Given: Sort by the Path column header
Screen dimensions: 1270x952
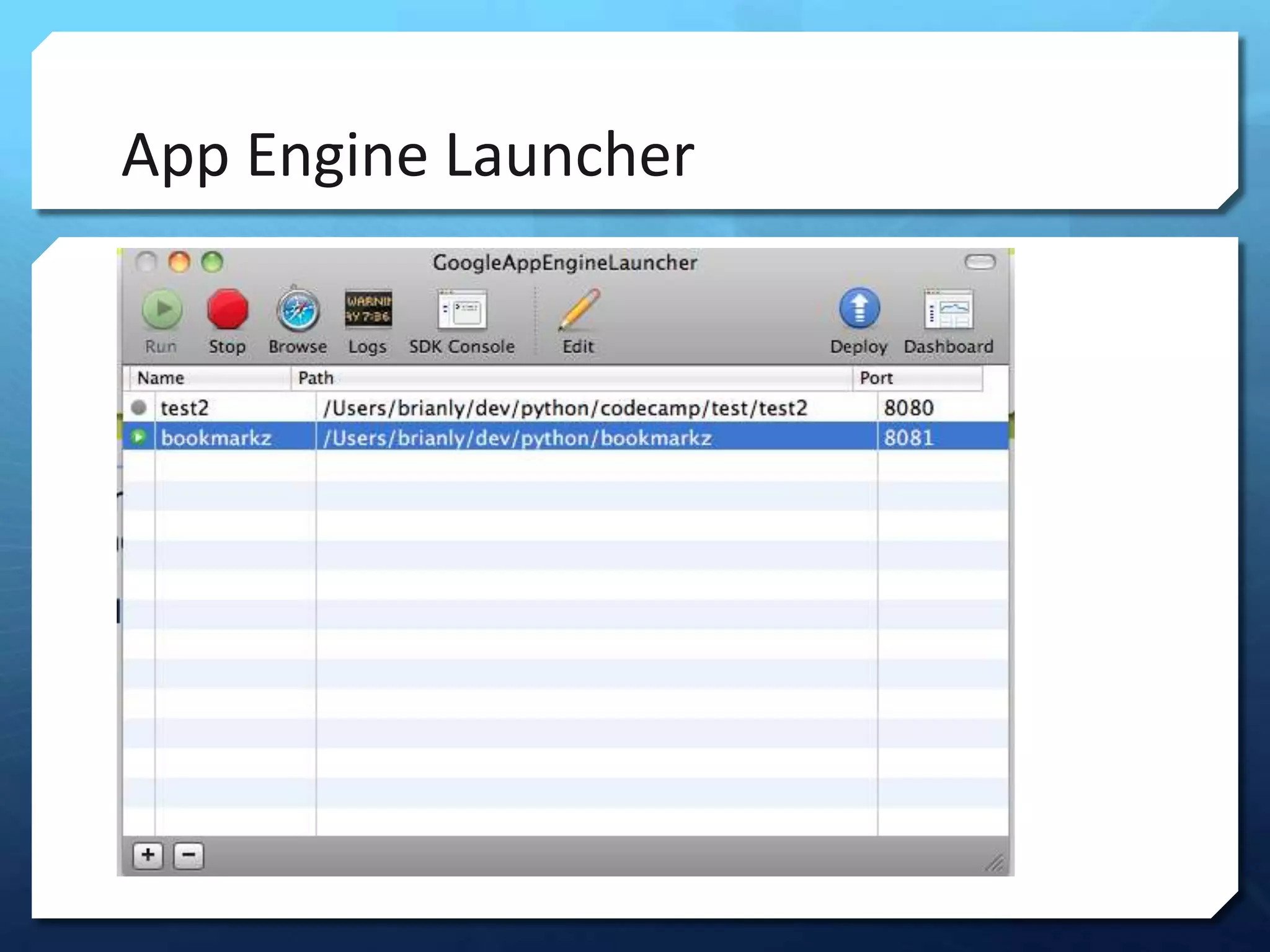Looking at the screenshot, I should 571,378.
